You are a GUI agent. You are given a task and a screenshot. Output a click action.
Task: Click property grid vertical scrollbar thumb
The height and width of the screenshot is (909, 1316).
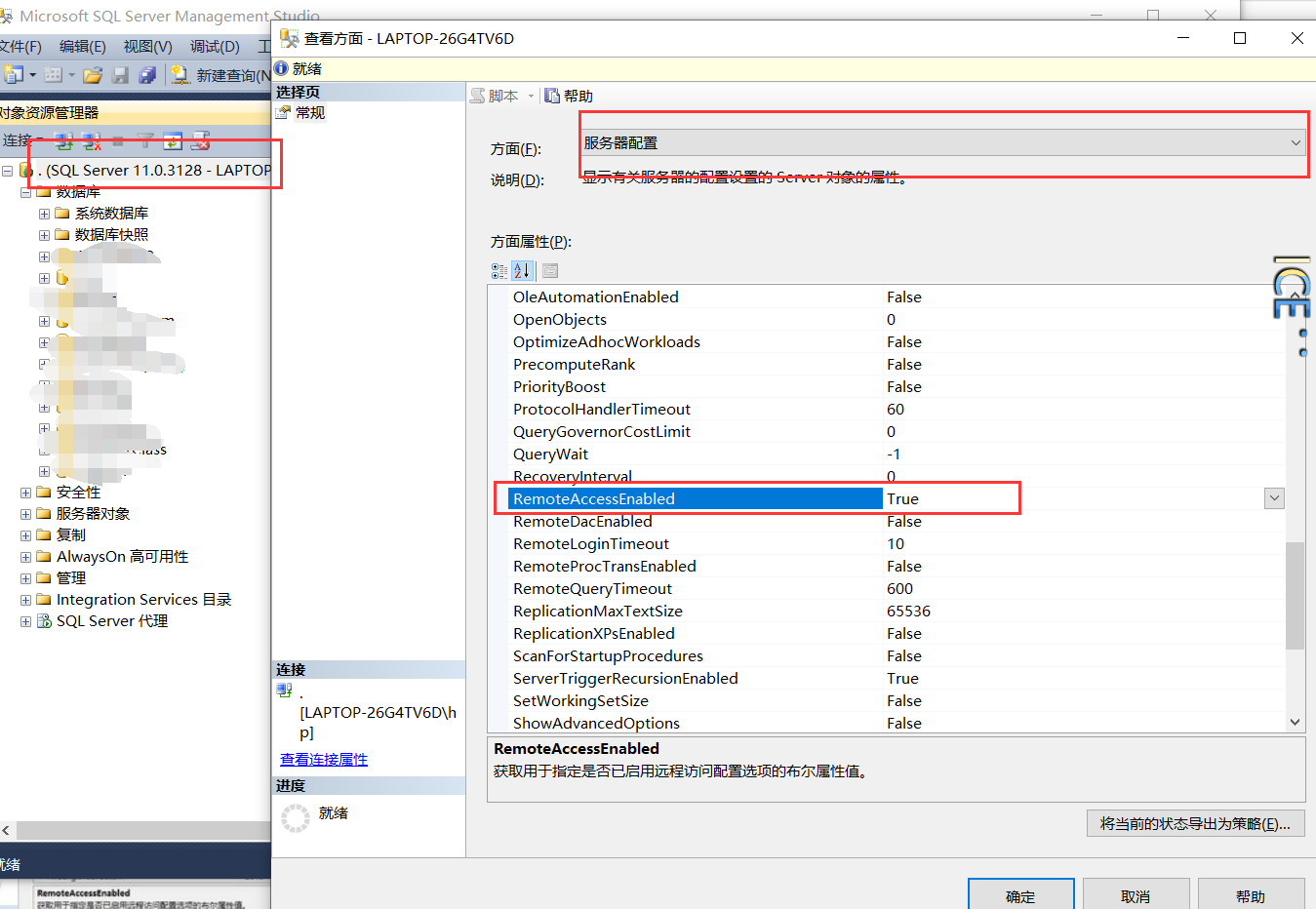[x=1295, y=595]
